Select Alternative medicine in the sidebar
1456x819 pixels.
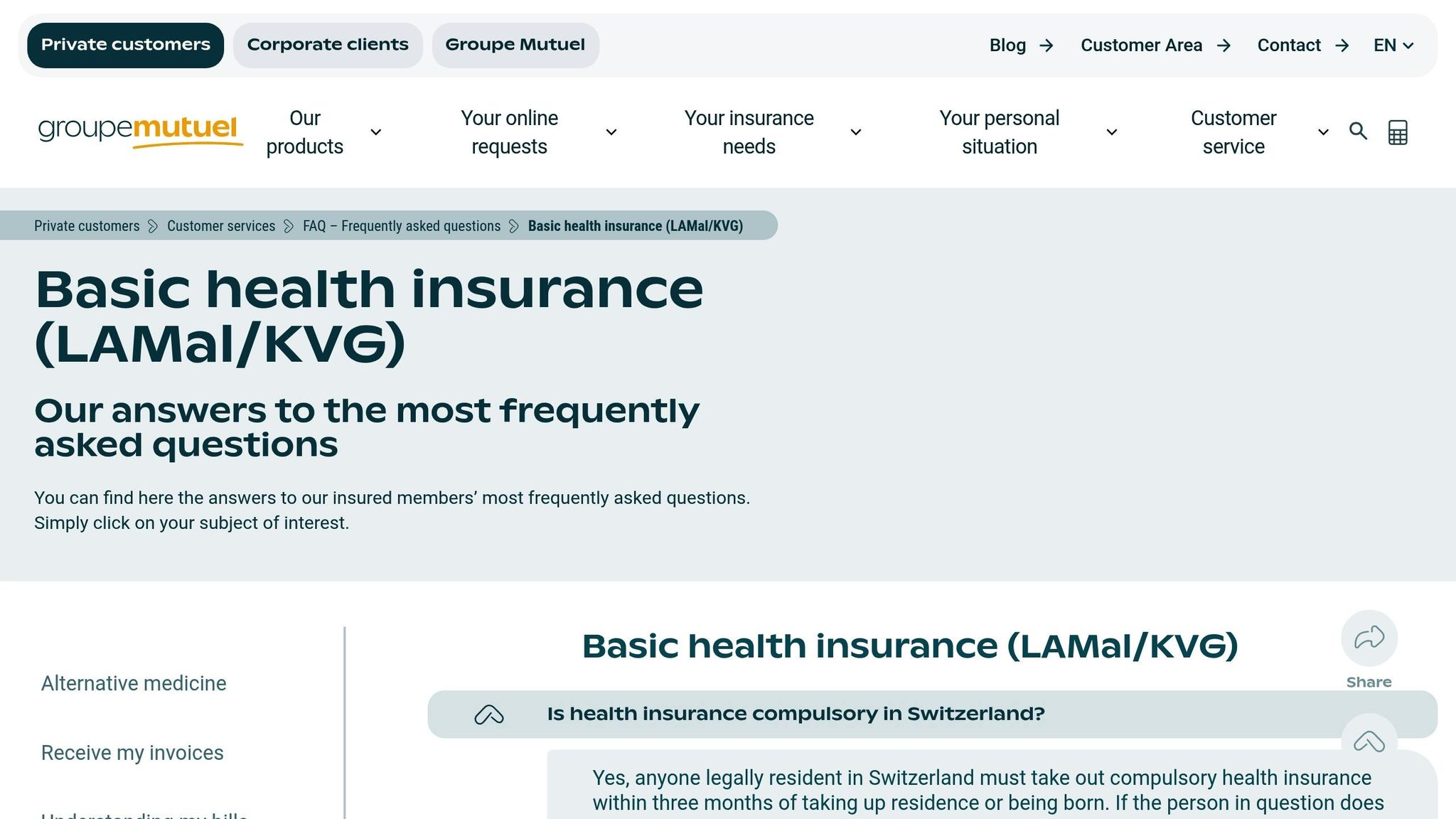point(134,683)
